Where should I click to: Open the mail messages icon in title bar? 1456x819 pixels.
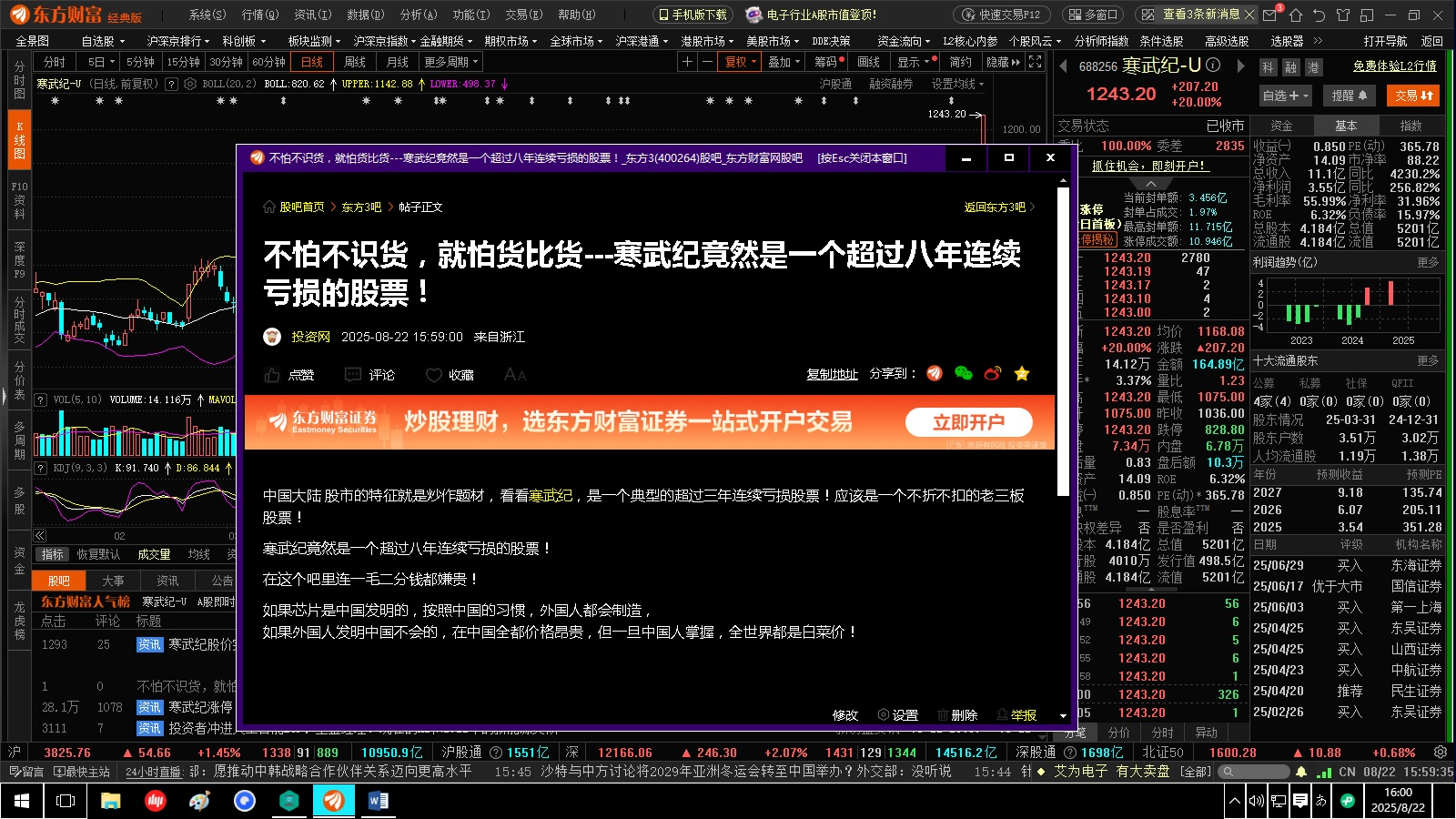1271,15
